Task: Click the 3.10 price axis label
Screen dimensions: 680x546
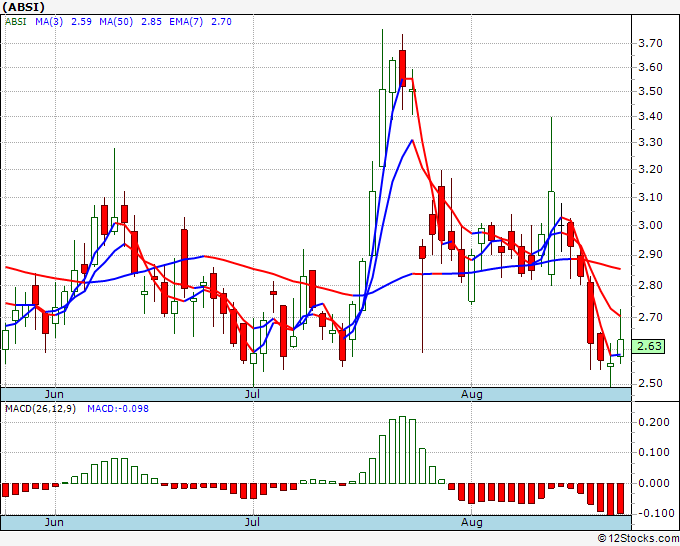Action: pyautogui.click(x=650, y=197)
